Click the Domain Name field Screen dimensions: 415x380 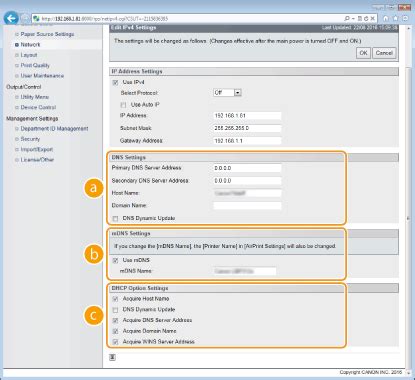(x=247, y=206)
